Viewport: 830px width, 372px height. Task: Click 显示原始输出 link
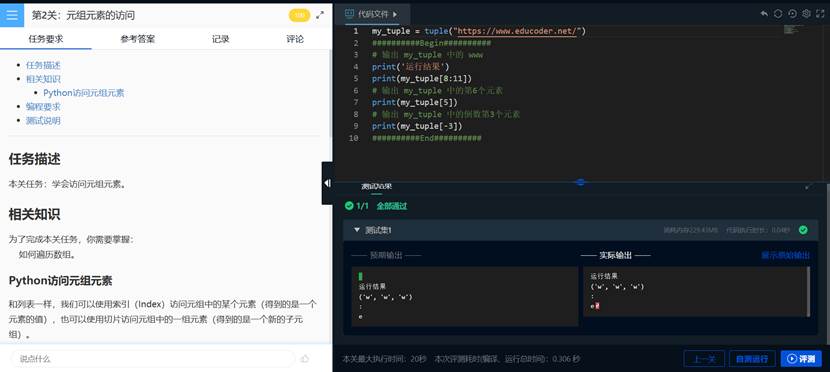tap(786, 255)
